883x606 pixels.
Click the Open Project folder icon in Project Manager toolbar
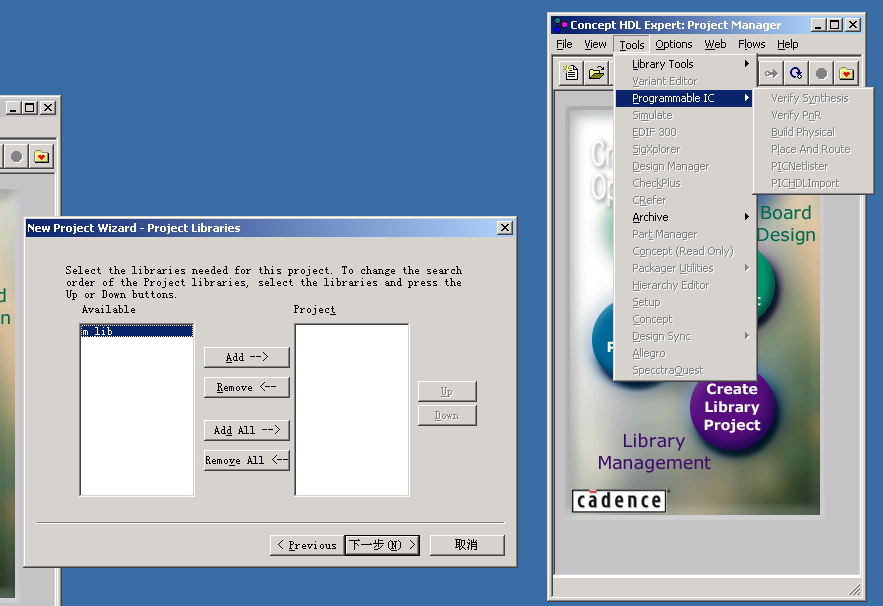click(596, 73)
